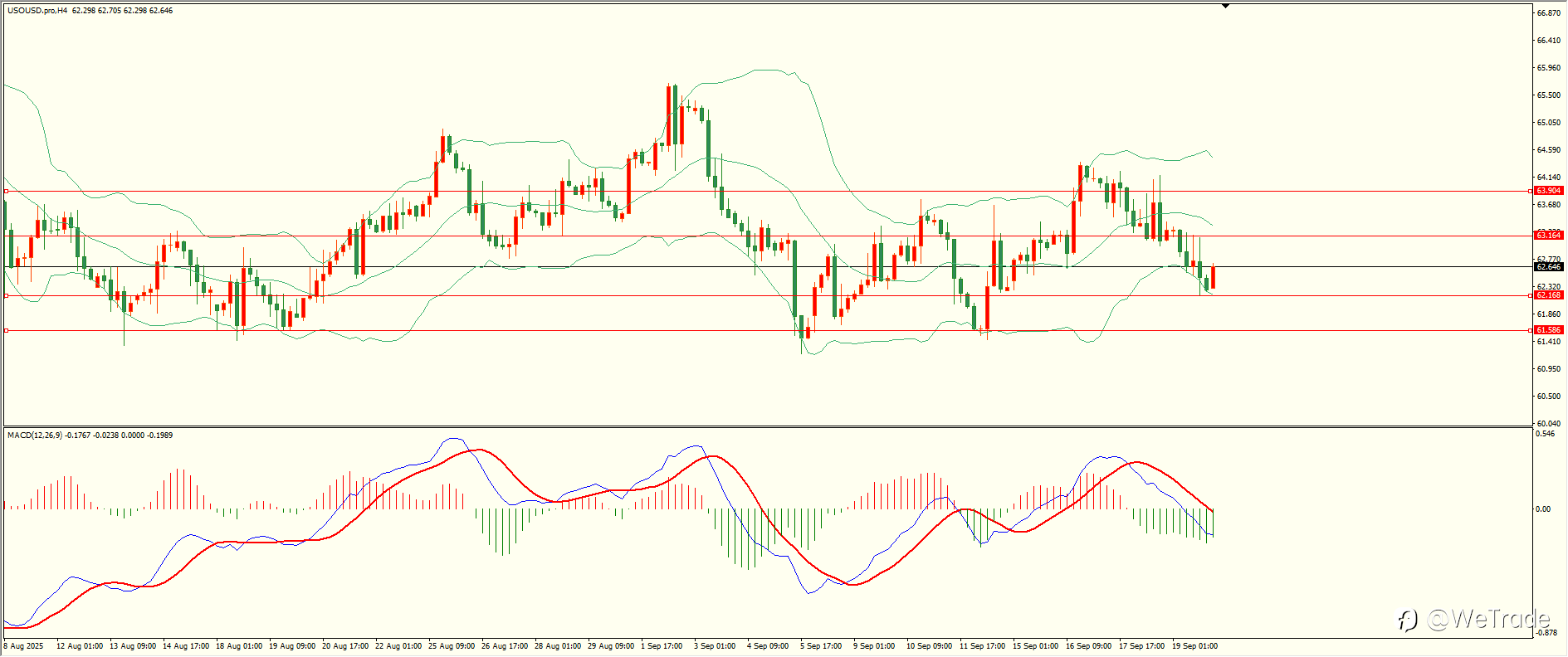
Task: Click the black current price 62.646 label
Action: 1548,267
